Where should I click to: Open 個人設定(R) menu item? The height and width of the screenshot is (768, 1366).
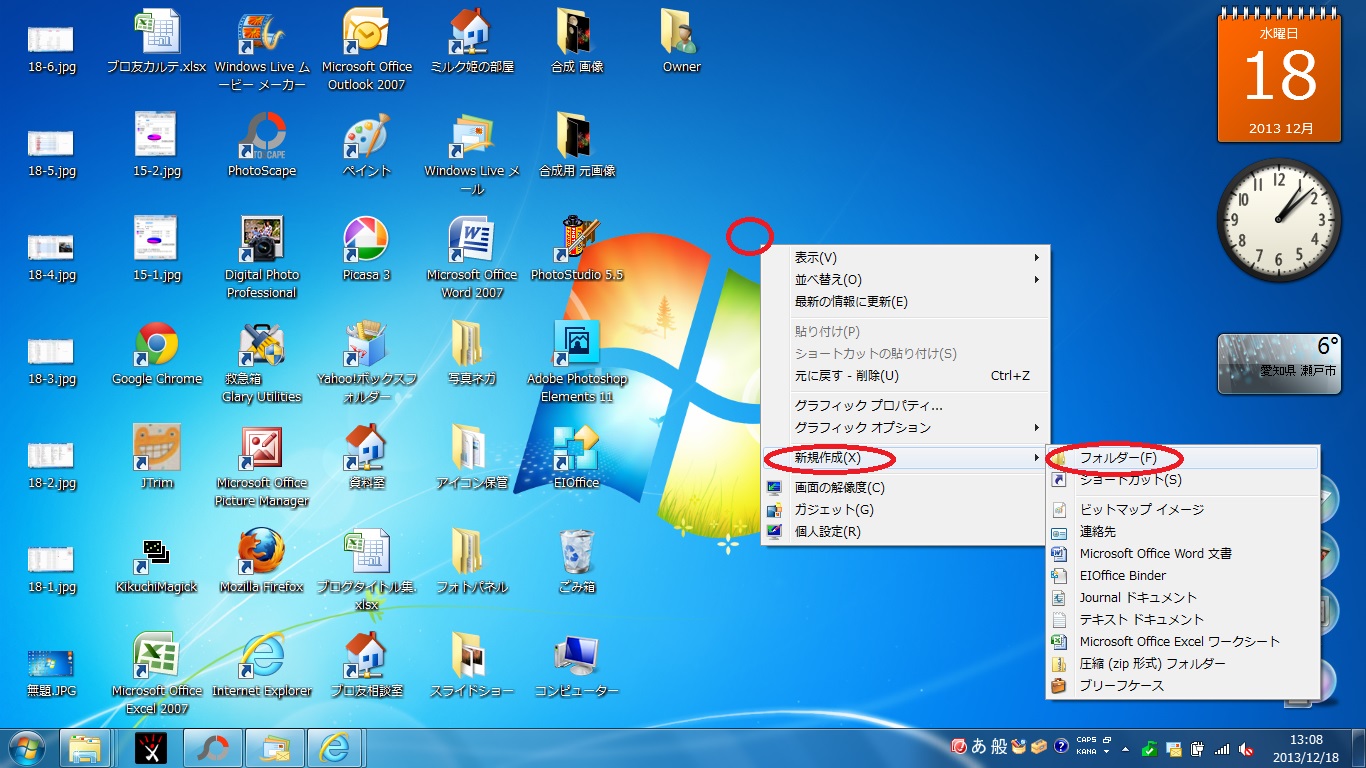point(905,532)
